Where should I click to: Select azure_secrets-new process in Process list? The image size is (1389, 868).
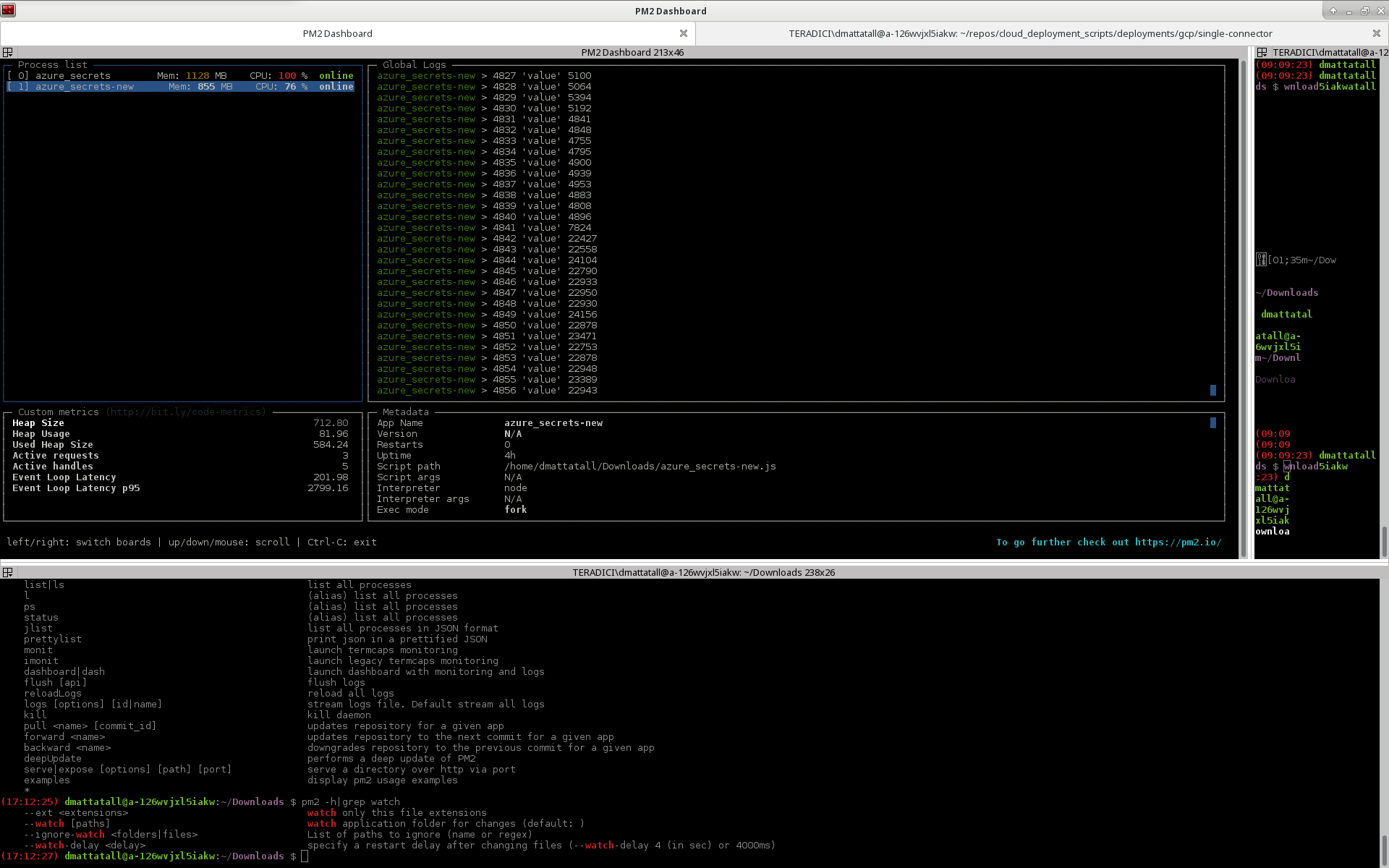click(x=180, y=86)
